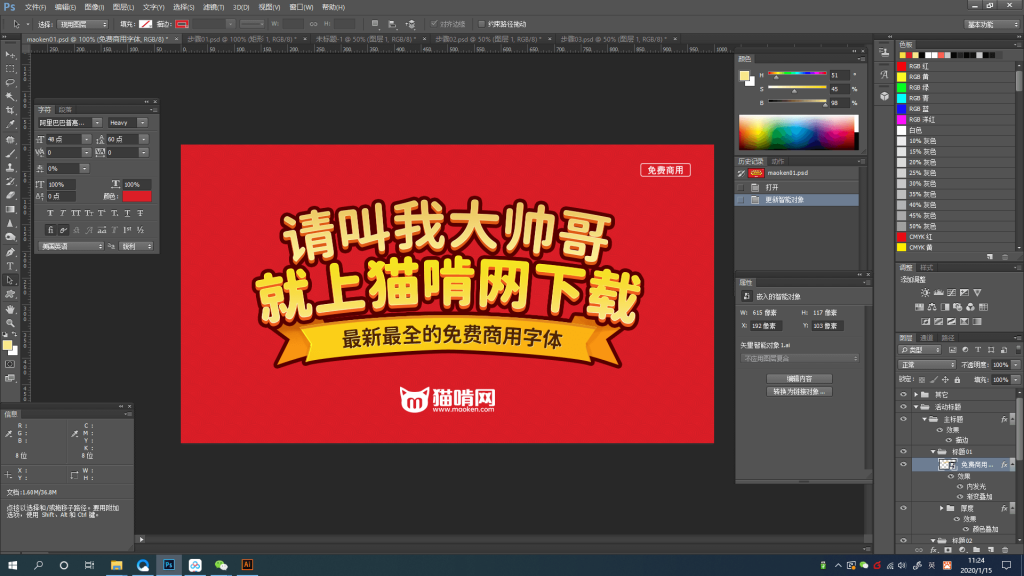Click the X position field in Properties
1024x576 pixels.
coord(764,326)
